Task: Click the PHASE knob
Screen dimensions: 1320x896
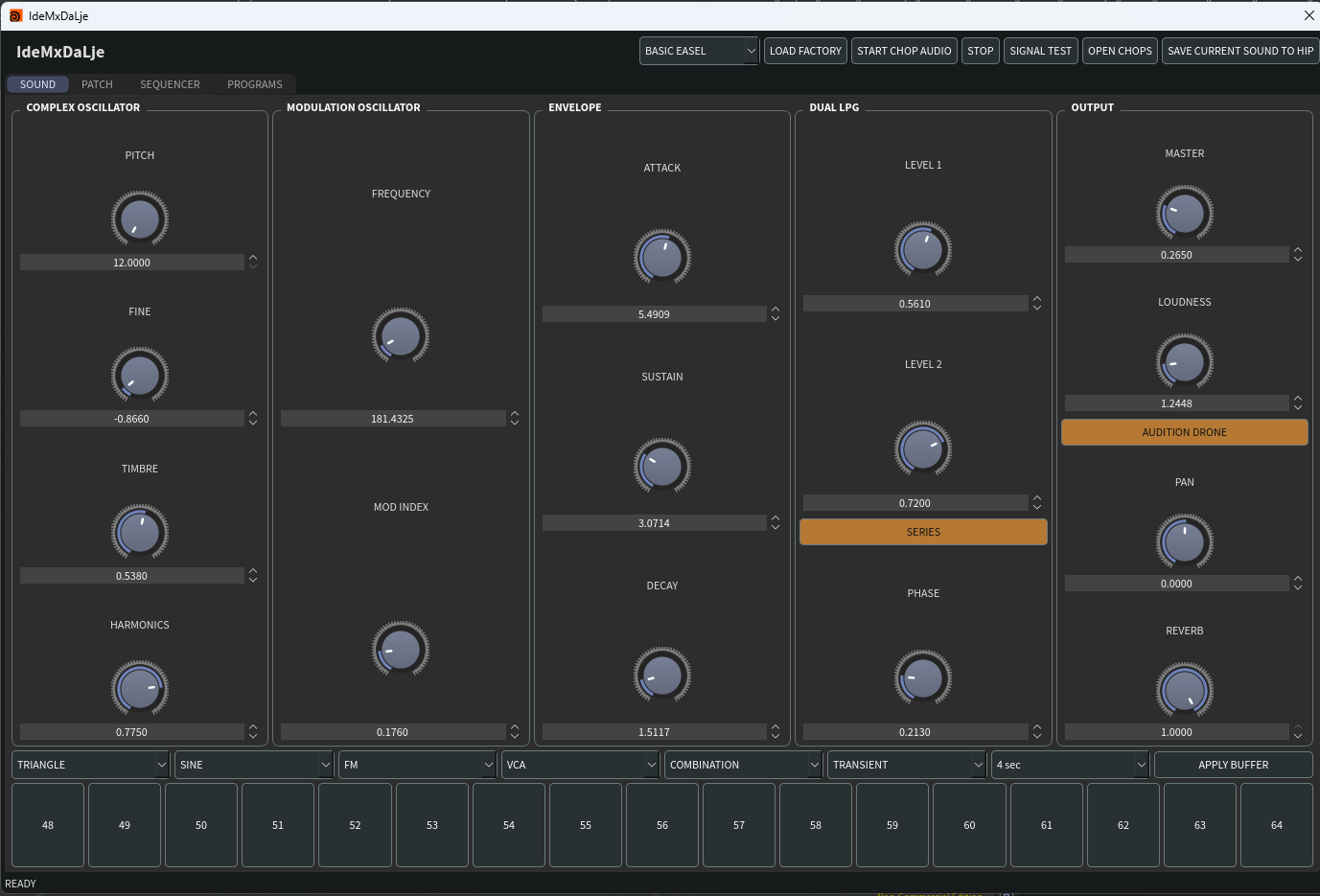Action: coord(923,678)
